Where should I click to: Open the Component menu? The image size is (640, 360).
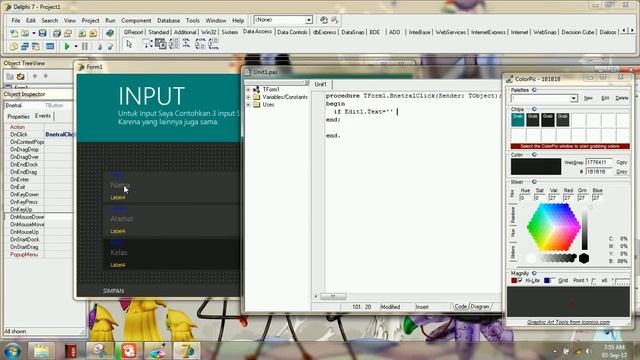coord(136,20)
